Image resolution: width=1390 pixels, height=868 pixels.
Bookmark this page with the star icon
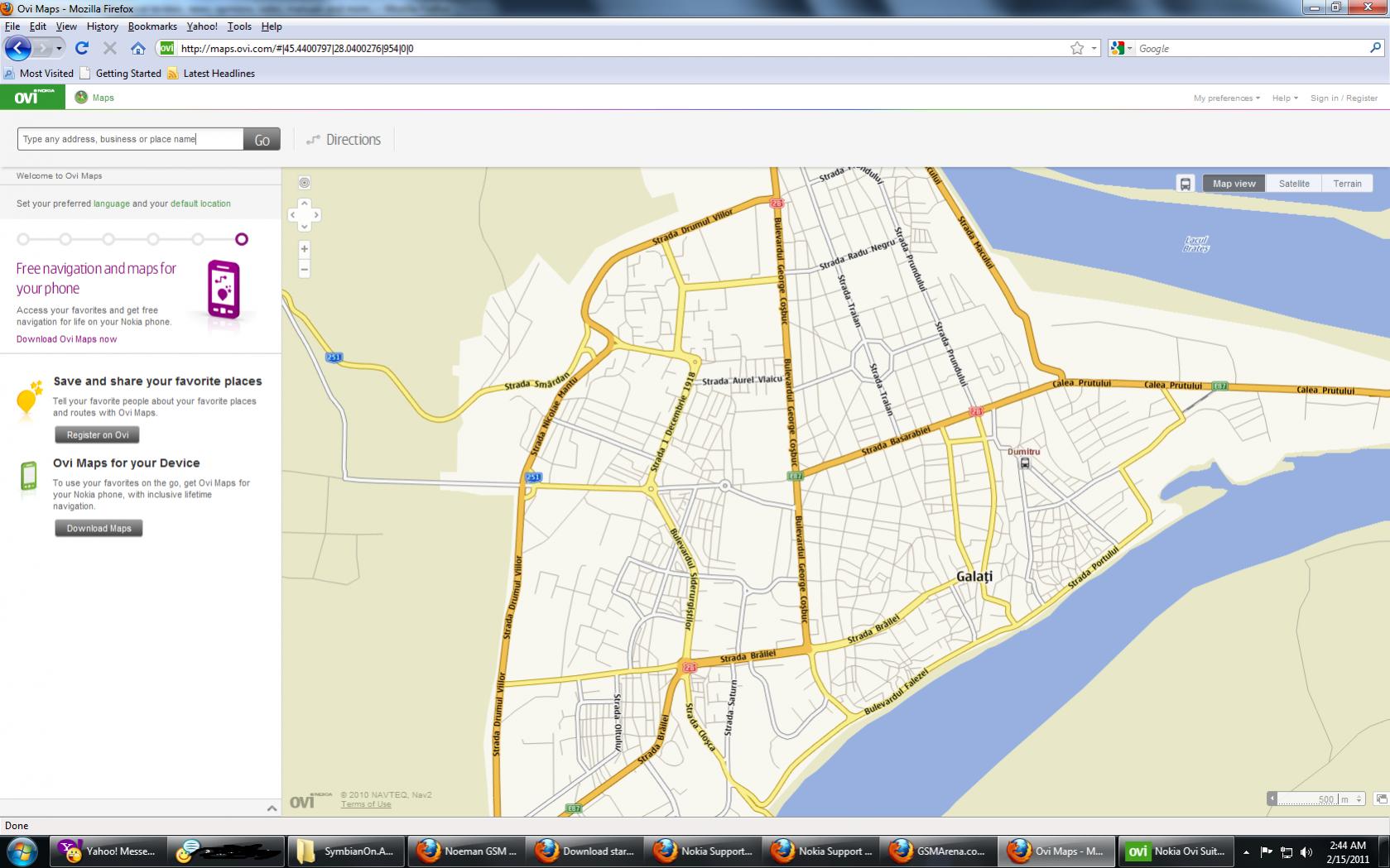(1076, 48)
